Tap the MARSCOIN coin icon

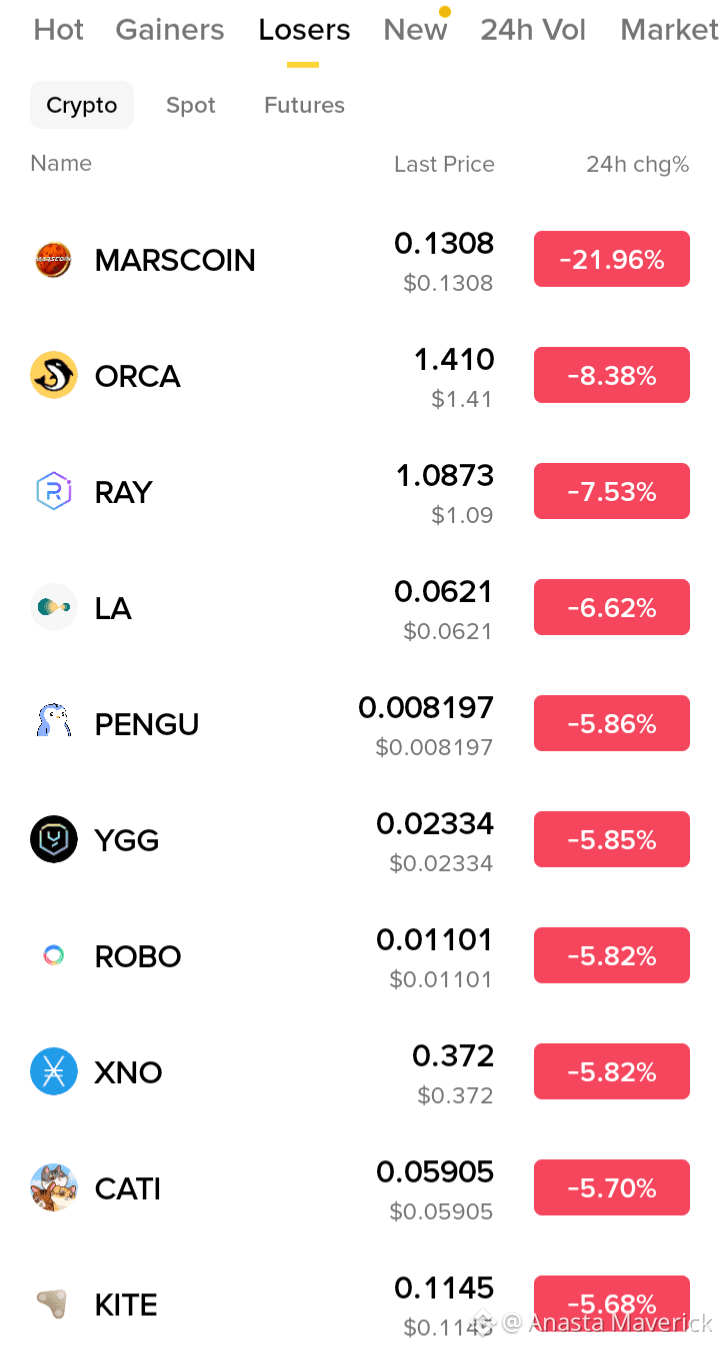(54, 260)
